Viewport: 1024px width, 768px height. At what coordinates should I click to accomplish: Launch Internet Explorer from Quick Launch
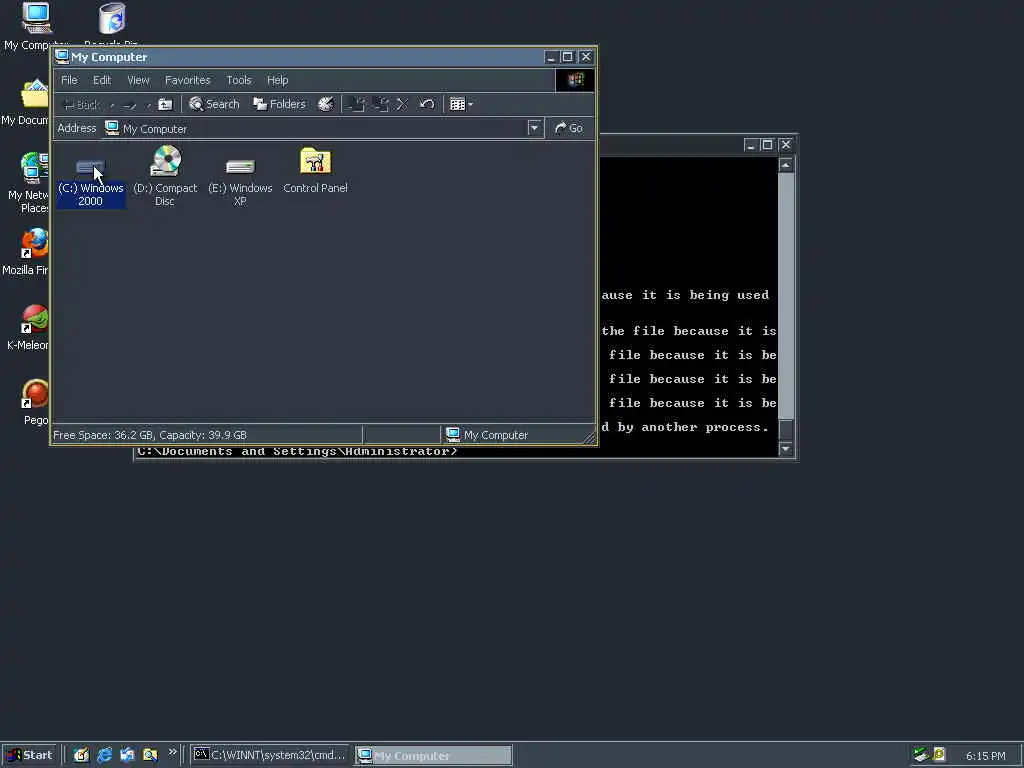104,756
